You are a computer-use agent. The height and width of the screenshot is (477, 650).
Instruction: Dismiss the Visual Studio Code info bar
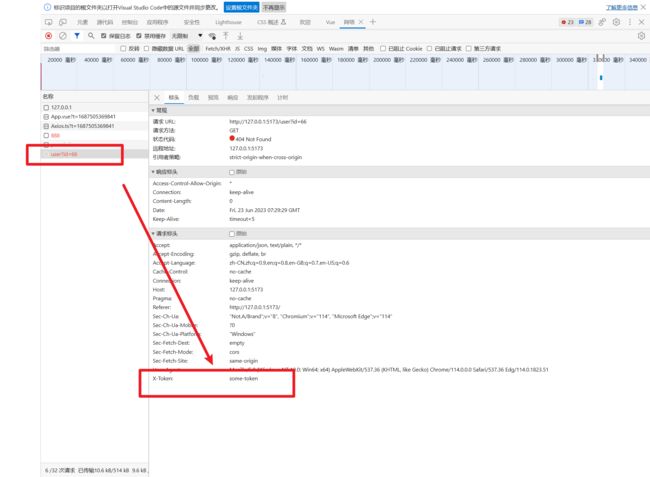[643, 7]
